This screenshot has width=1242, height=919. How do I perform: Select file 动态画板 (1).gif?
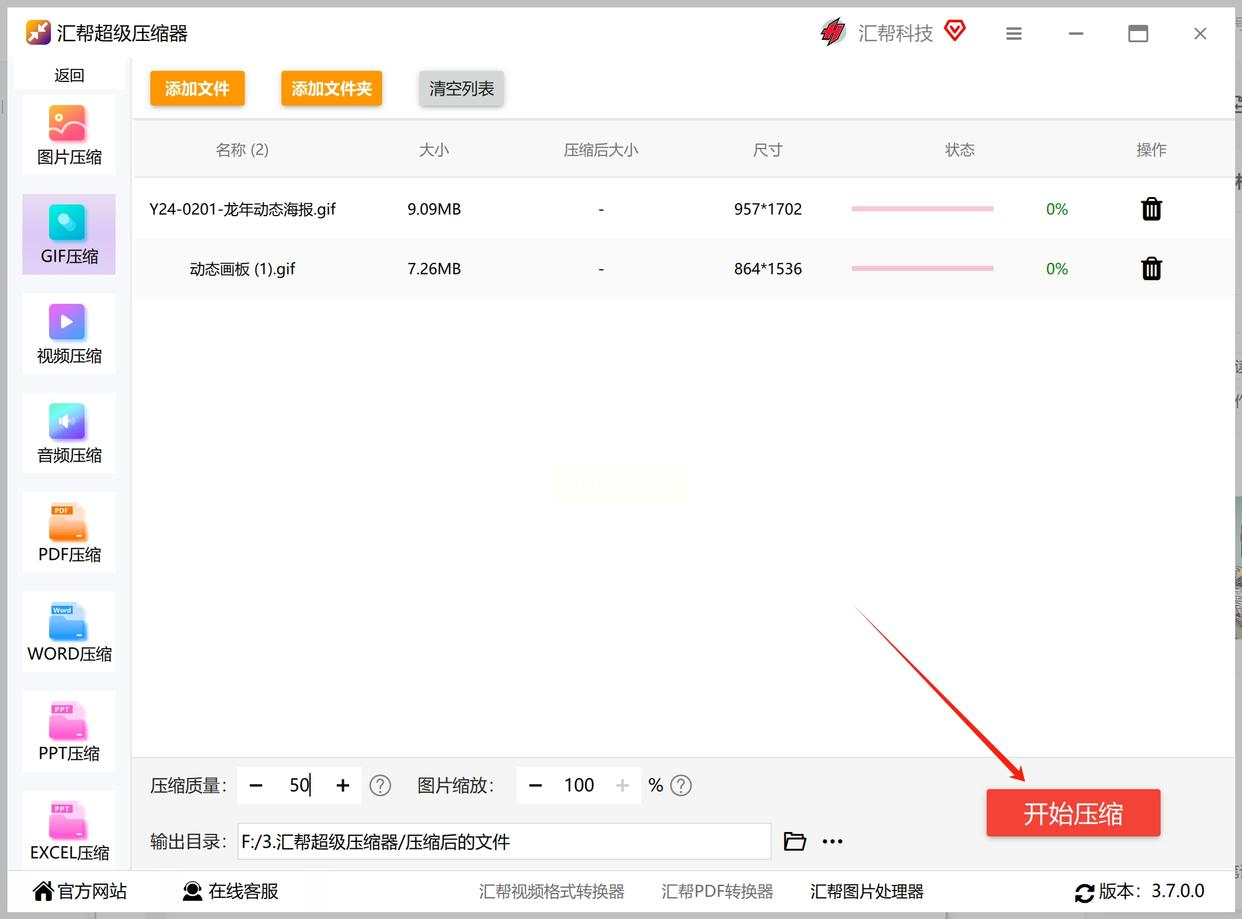click(x=243, y=268)
